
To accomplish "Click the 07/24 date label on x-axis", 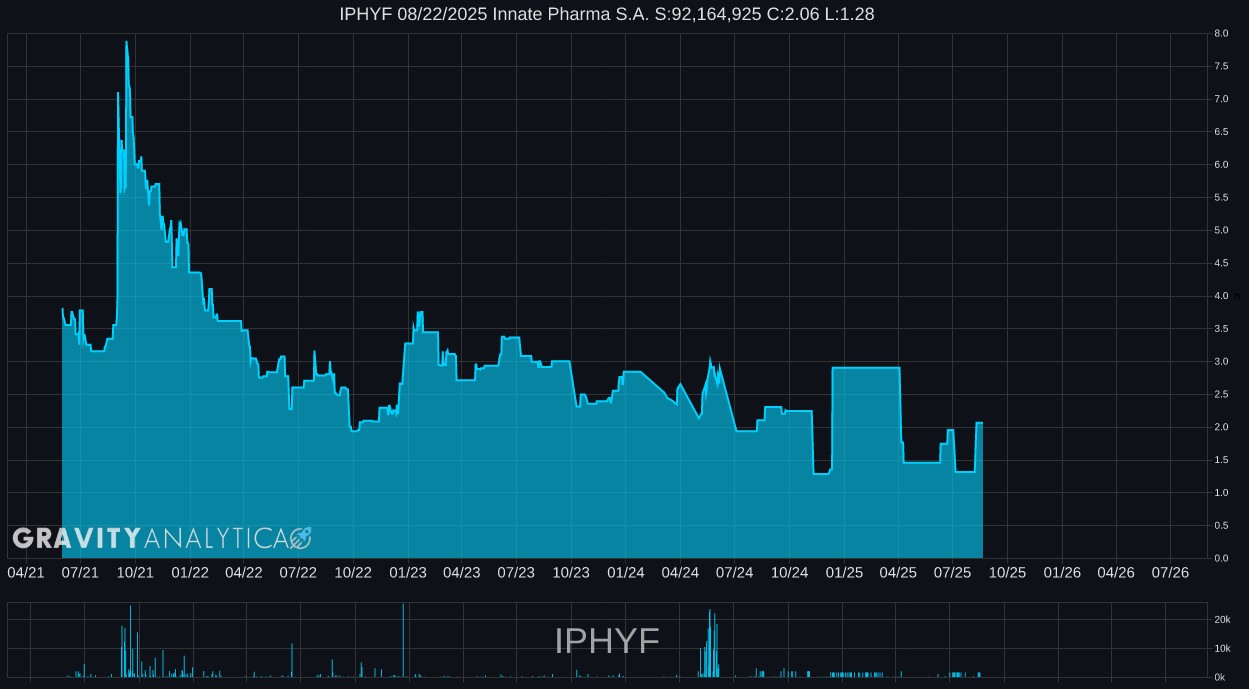I will pyautogui.click(x=735, y=572).
